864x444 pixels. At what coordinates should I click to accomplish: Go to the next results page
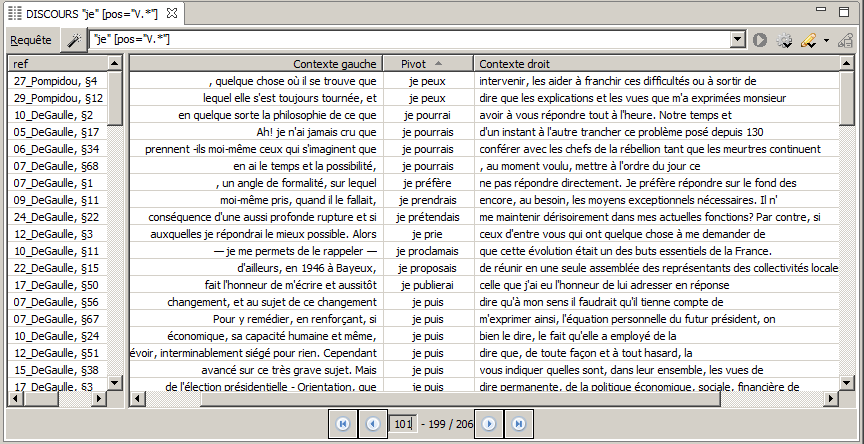coord(489,424)
